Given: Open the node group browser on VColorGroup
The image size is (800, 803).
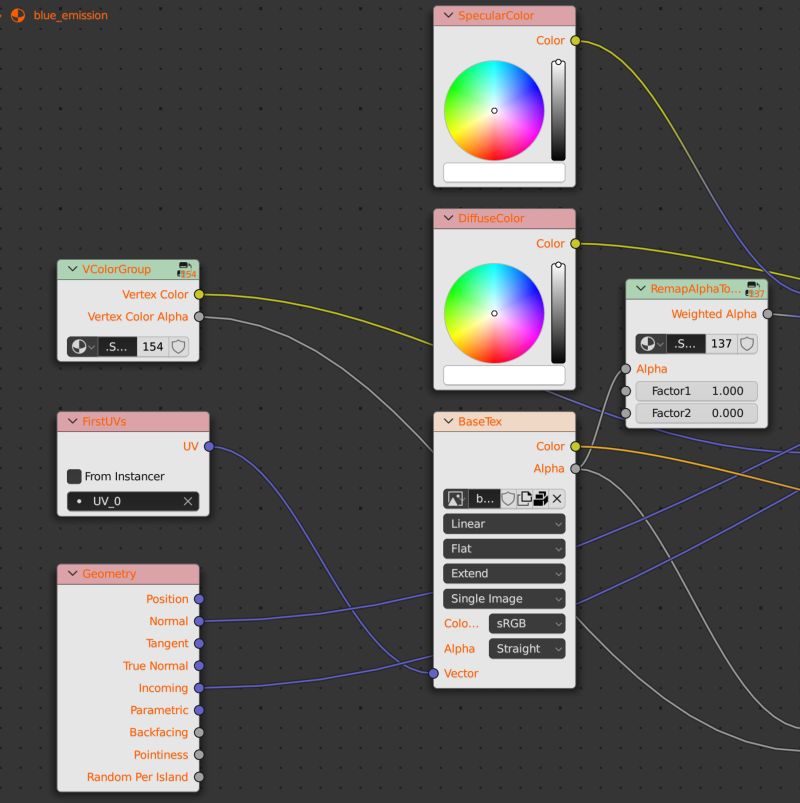Looking at the screenshot, I should pos(80,347).
